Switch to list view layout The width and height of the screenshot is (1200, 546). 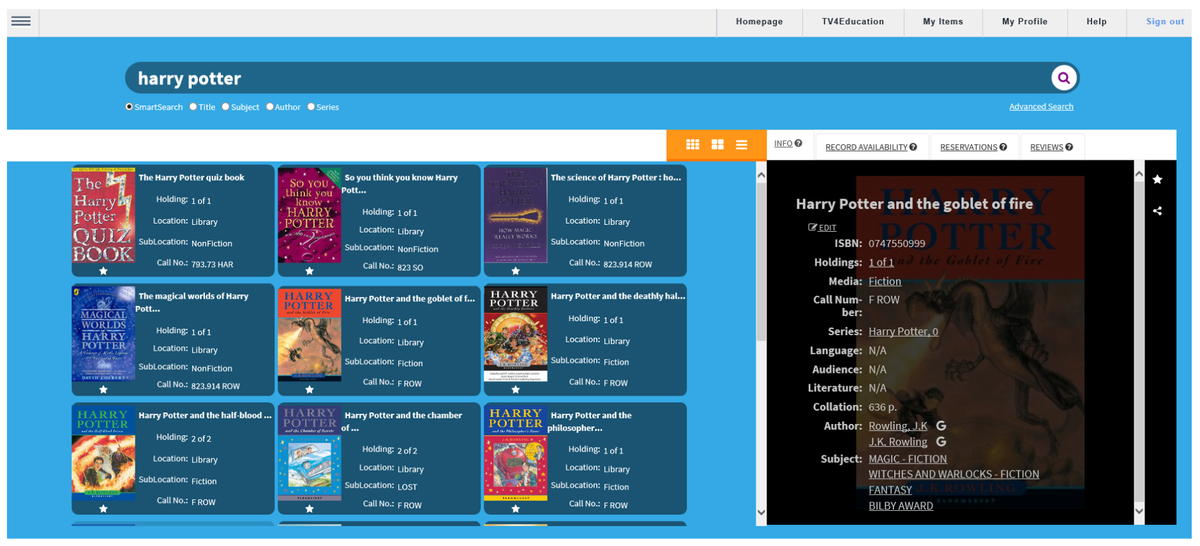point(742,145)
